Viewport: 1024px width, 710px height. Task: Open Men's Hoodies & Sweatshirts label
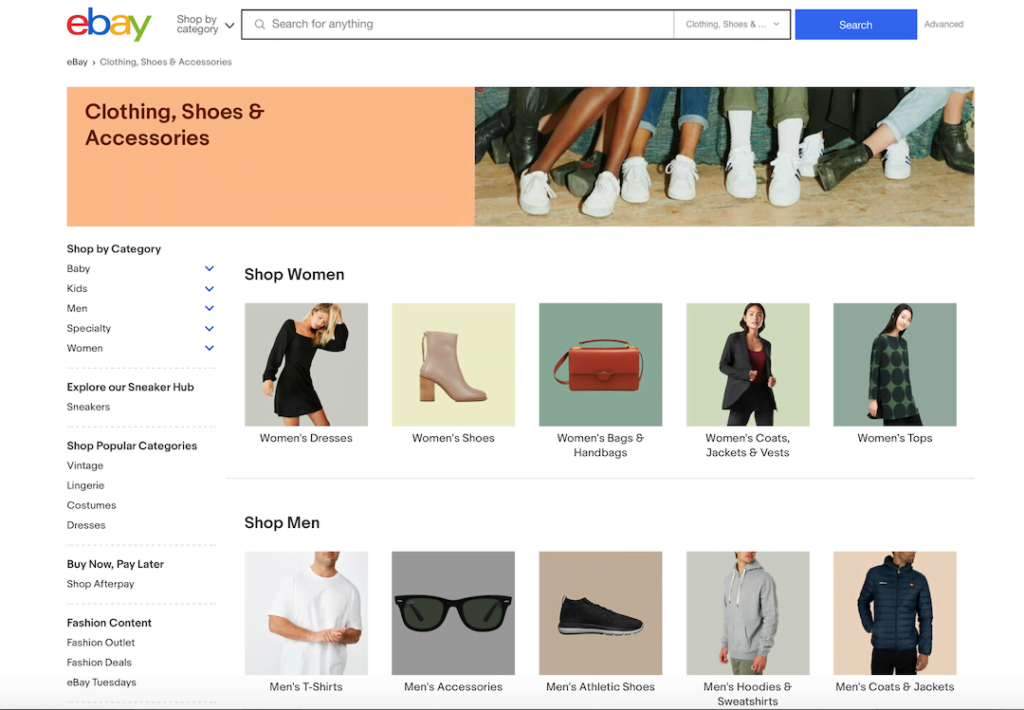(x=748, y=694)
